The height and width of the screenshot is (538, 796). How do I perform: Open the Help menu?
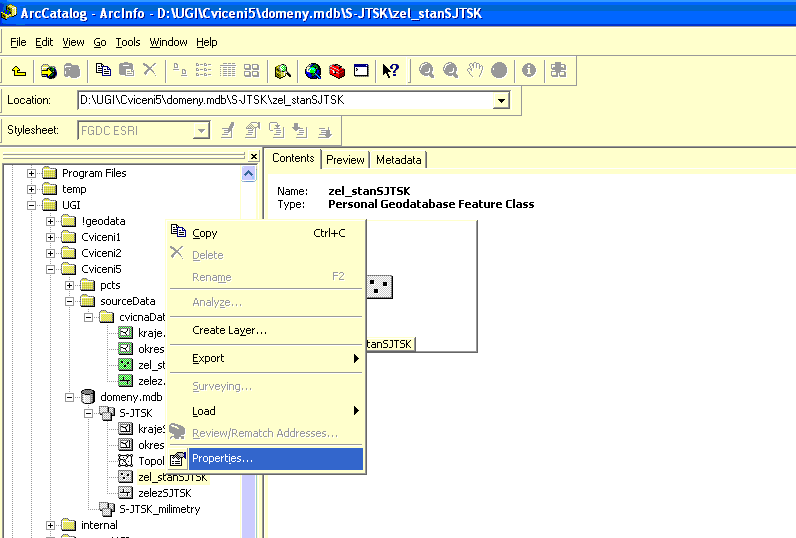coord(207,42)
